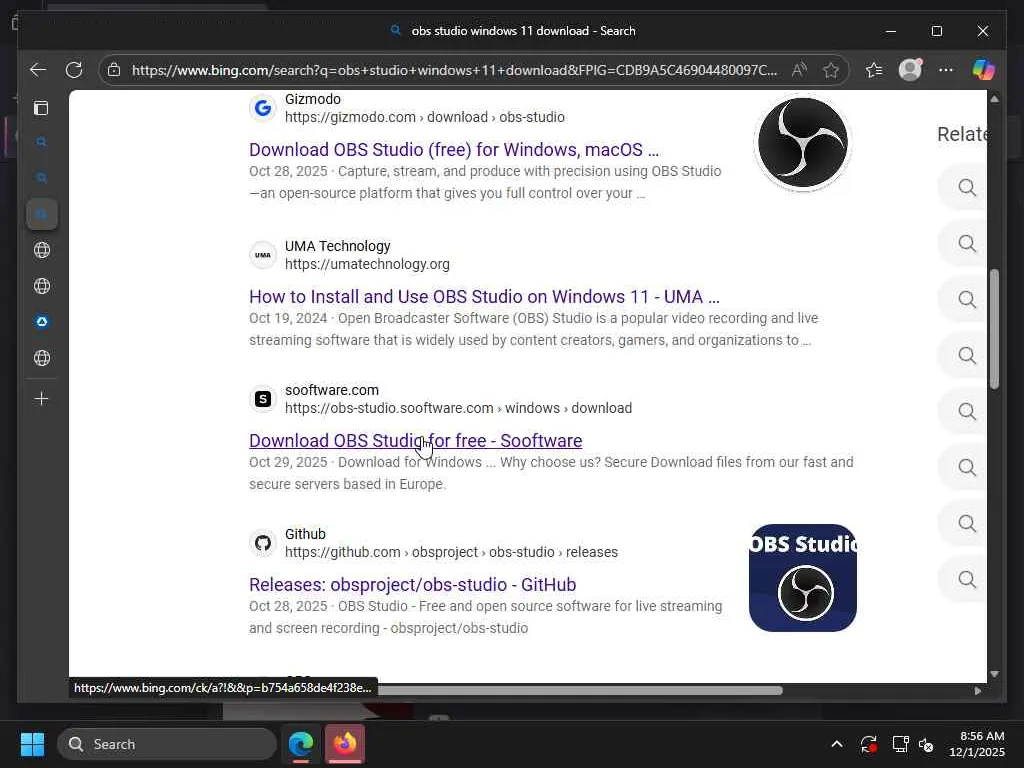Click the vertical scrollbar thumb
The height and width of the screenshot is (768, 1024).
click(994, 329)
